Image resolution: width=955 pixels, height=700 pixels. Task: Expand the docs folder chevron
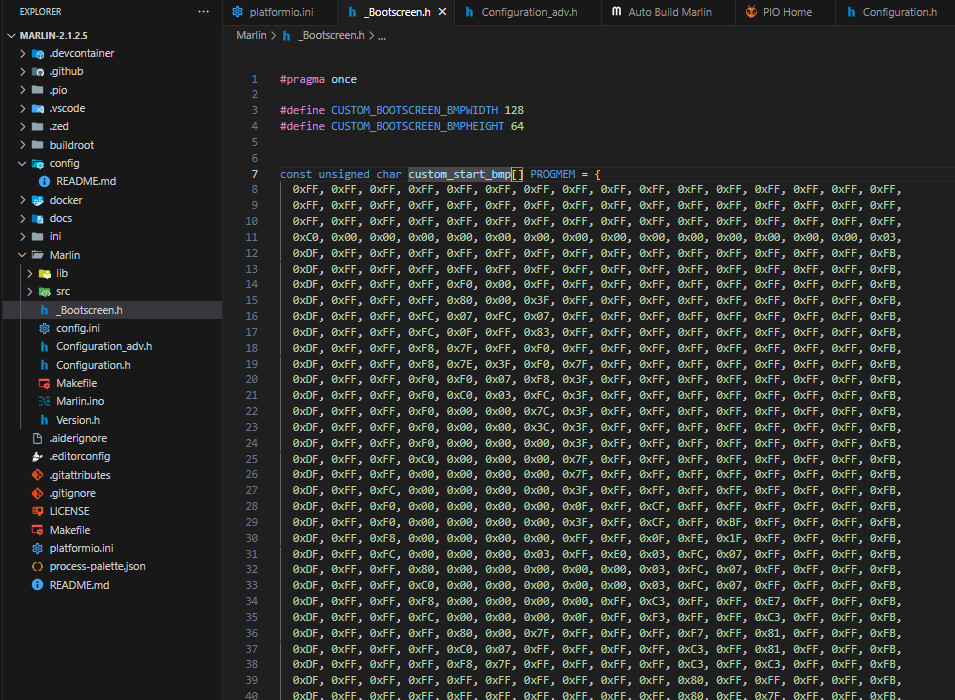click(x=23, y=218)
